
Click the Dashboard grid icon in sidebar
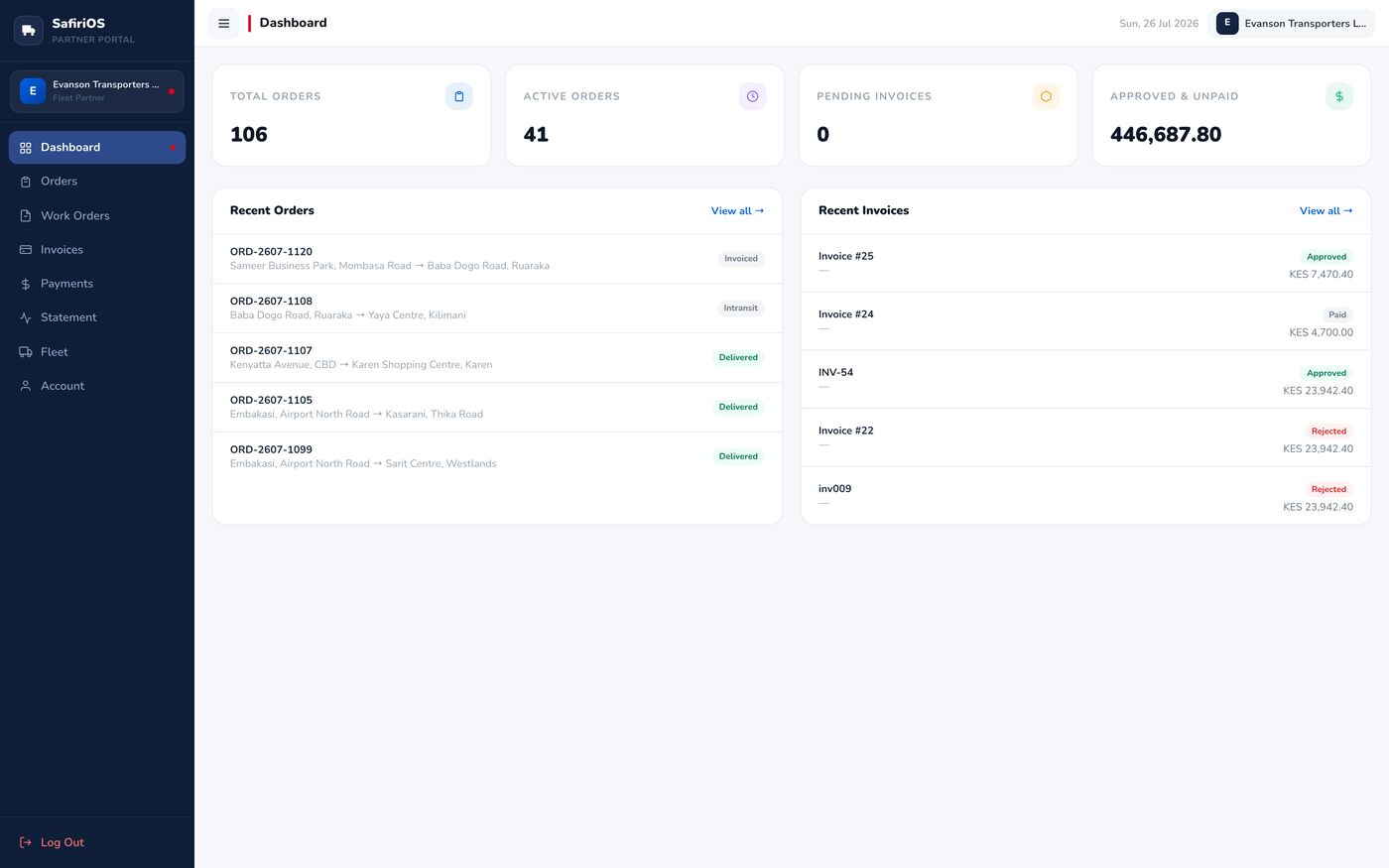(26, 148)
